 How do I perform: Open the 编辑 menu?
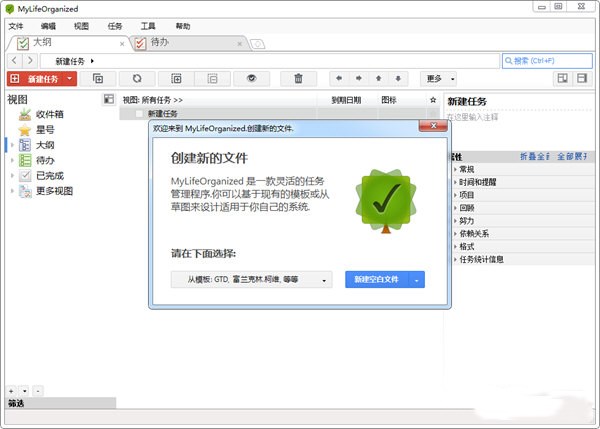pos(48,26)
